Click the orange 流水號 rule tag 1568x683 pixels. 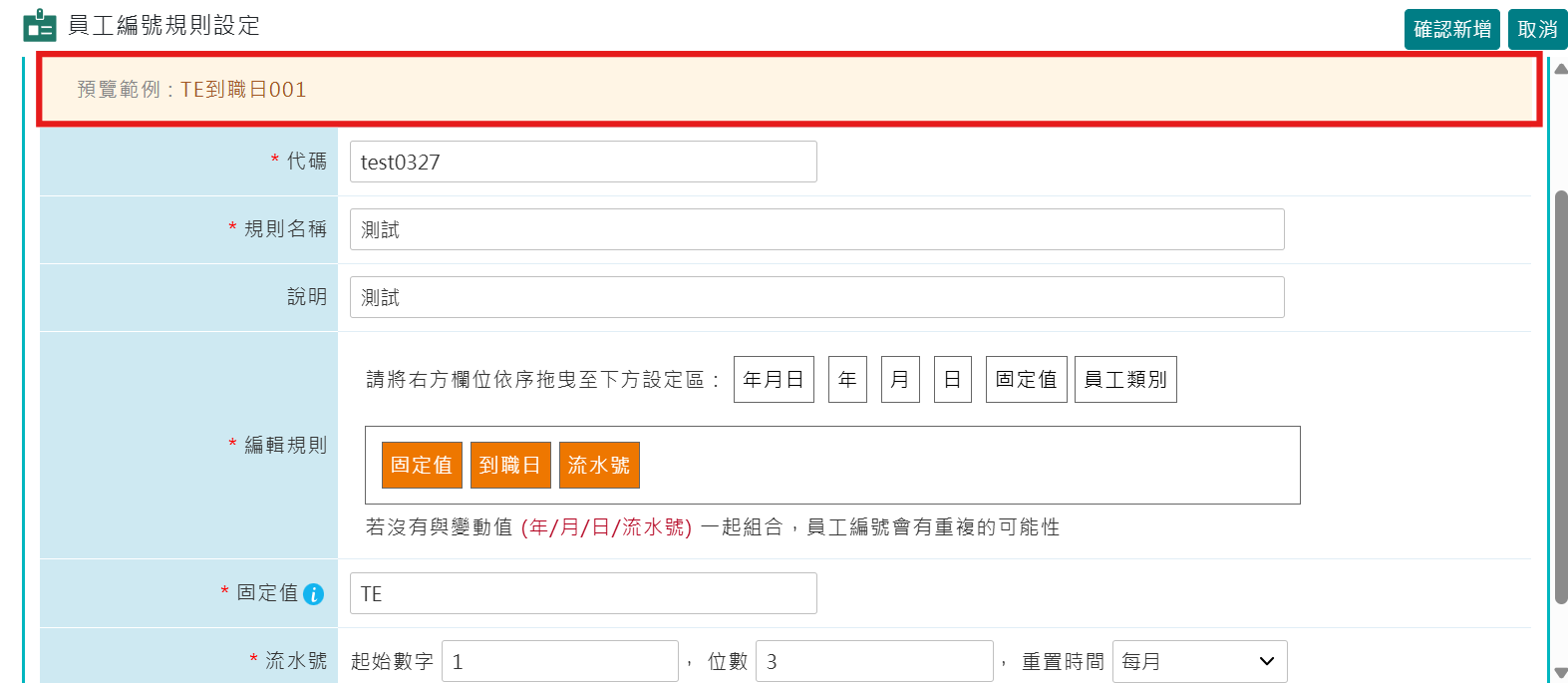click(599, 466)
